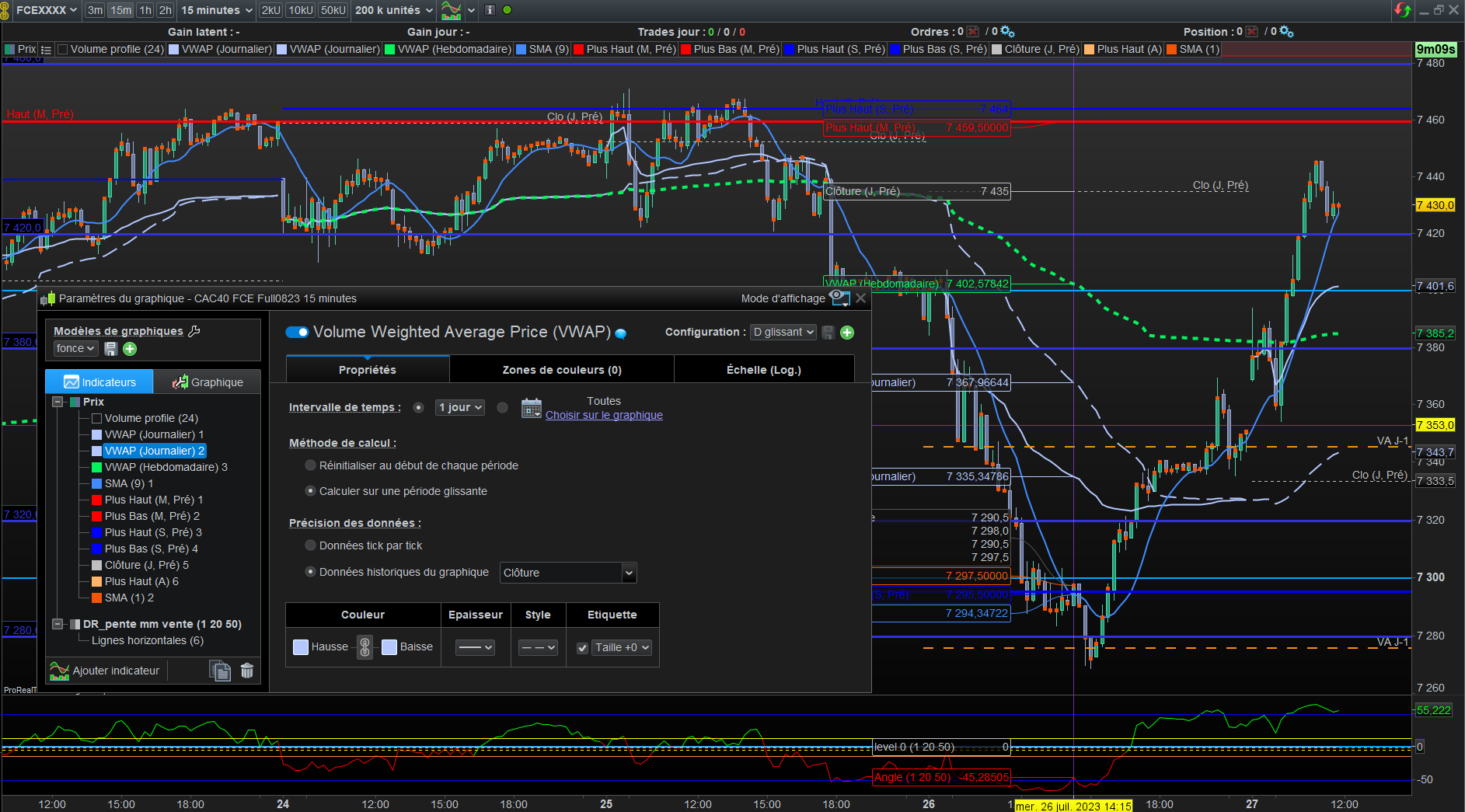Toggle the VWAP indicator on/off switch

pos(297,333)
